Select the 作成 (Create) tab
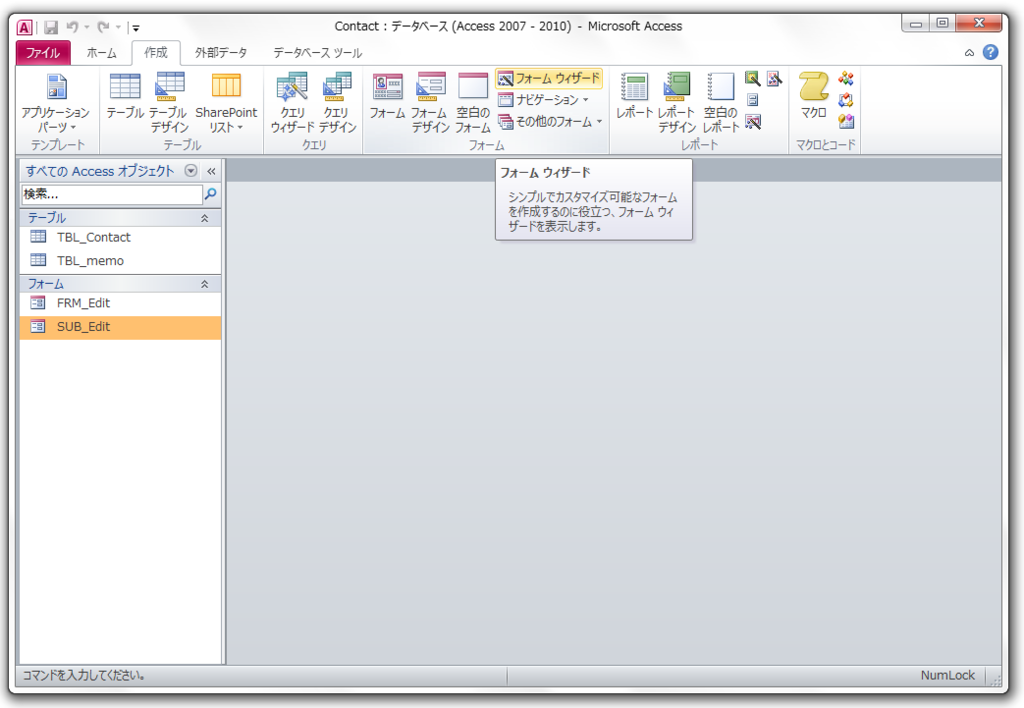The image size is (1024, 708). [x=155, y=53]
